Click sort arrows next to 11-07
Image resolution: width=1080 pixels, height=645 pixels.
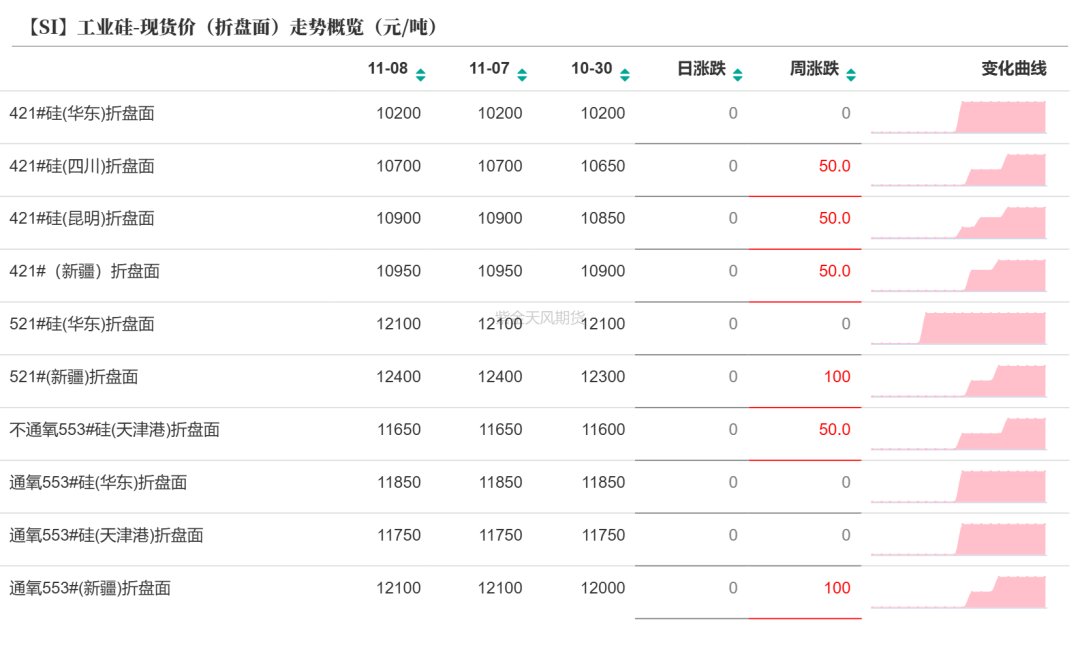521,74
